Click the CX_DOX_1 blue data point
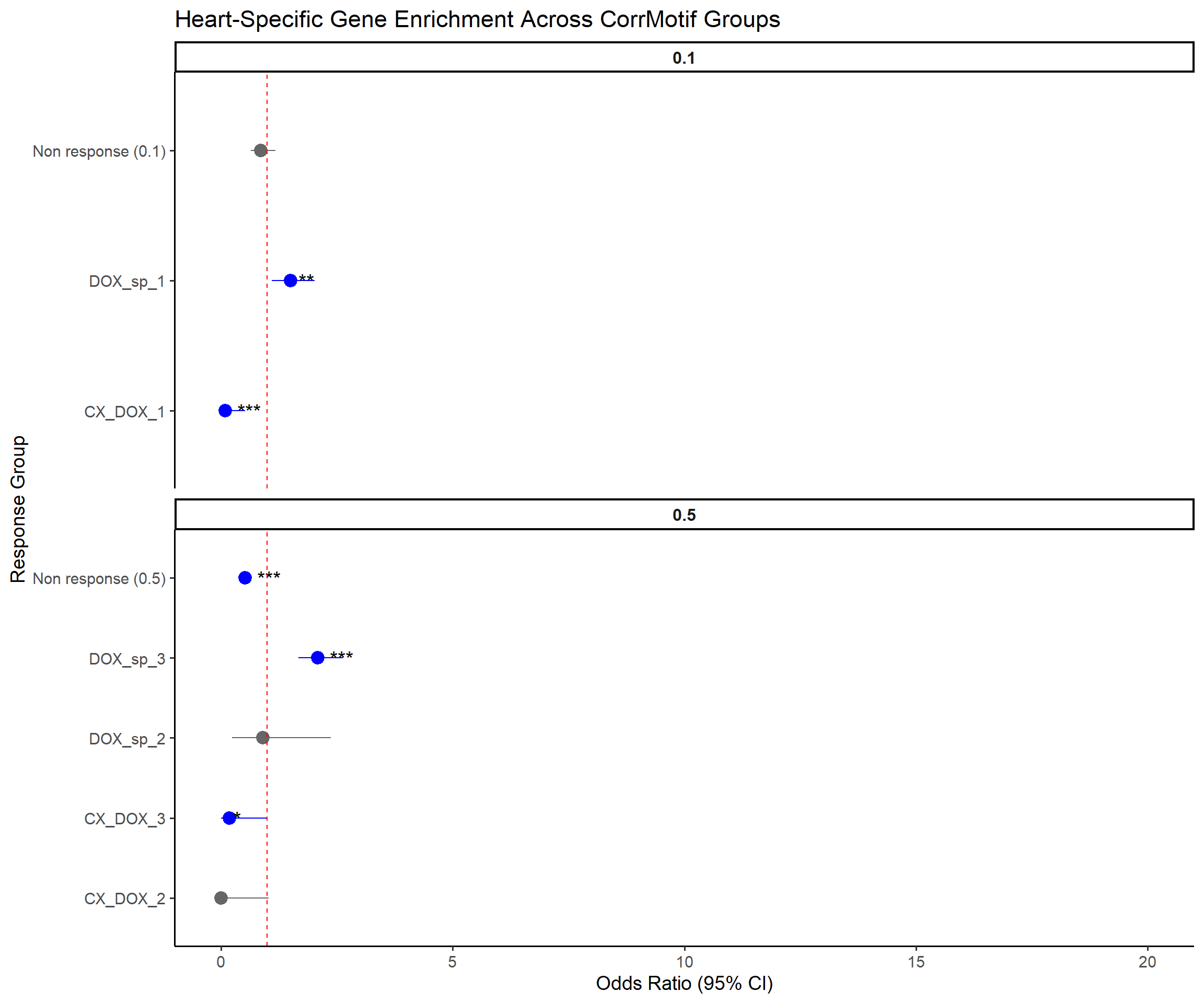1204x1003 pixels. tap(225, 411)
